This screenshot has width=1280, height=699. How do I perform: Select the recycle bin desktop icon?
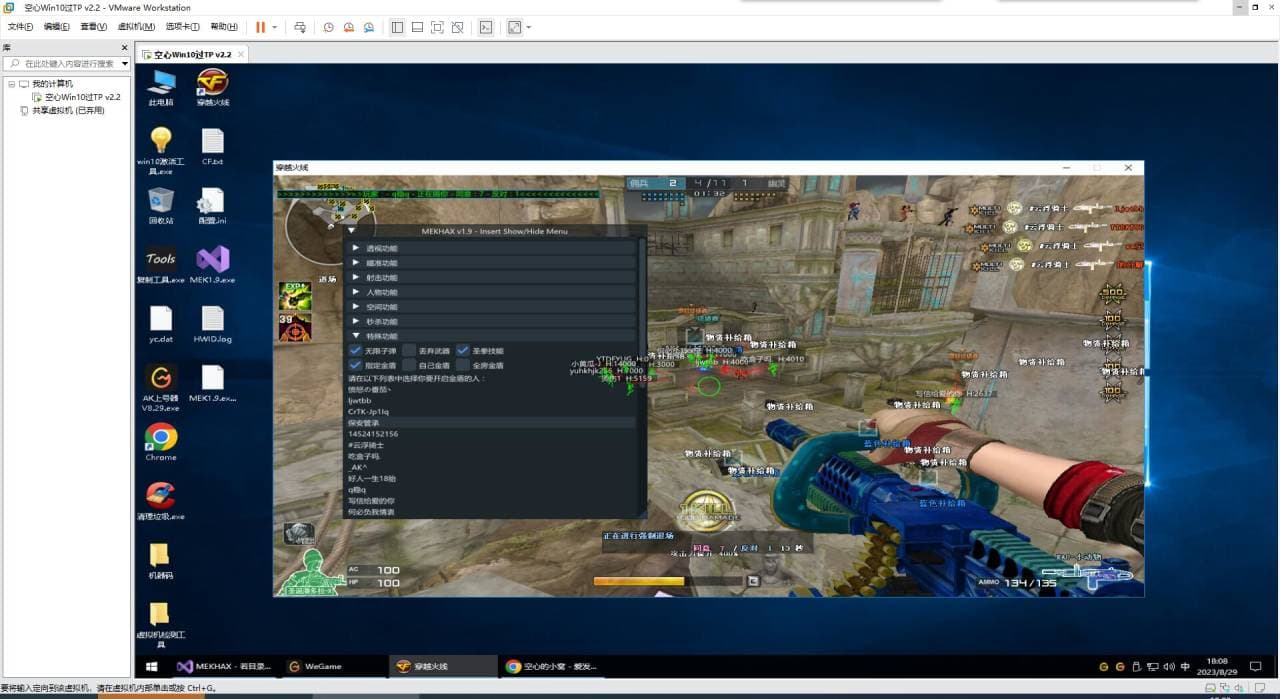click(161, 206)
